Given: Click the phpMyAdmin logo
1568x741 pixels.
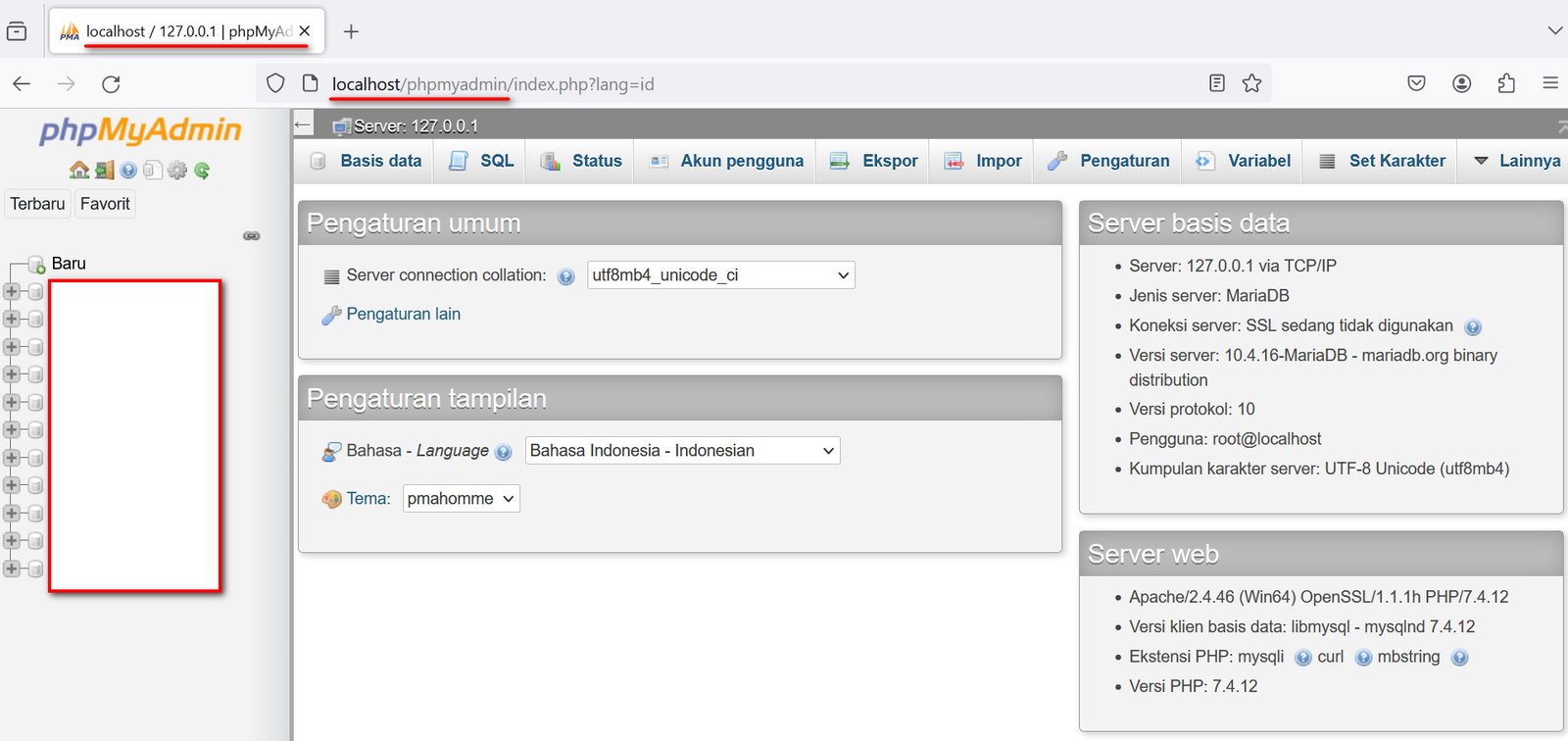Looking at the screenshot, I should click(140, 130).
